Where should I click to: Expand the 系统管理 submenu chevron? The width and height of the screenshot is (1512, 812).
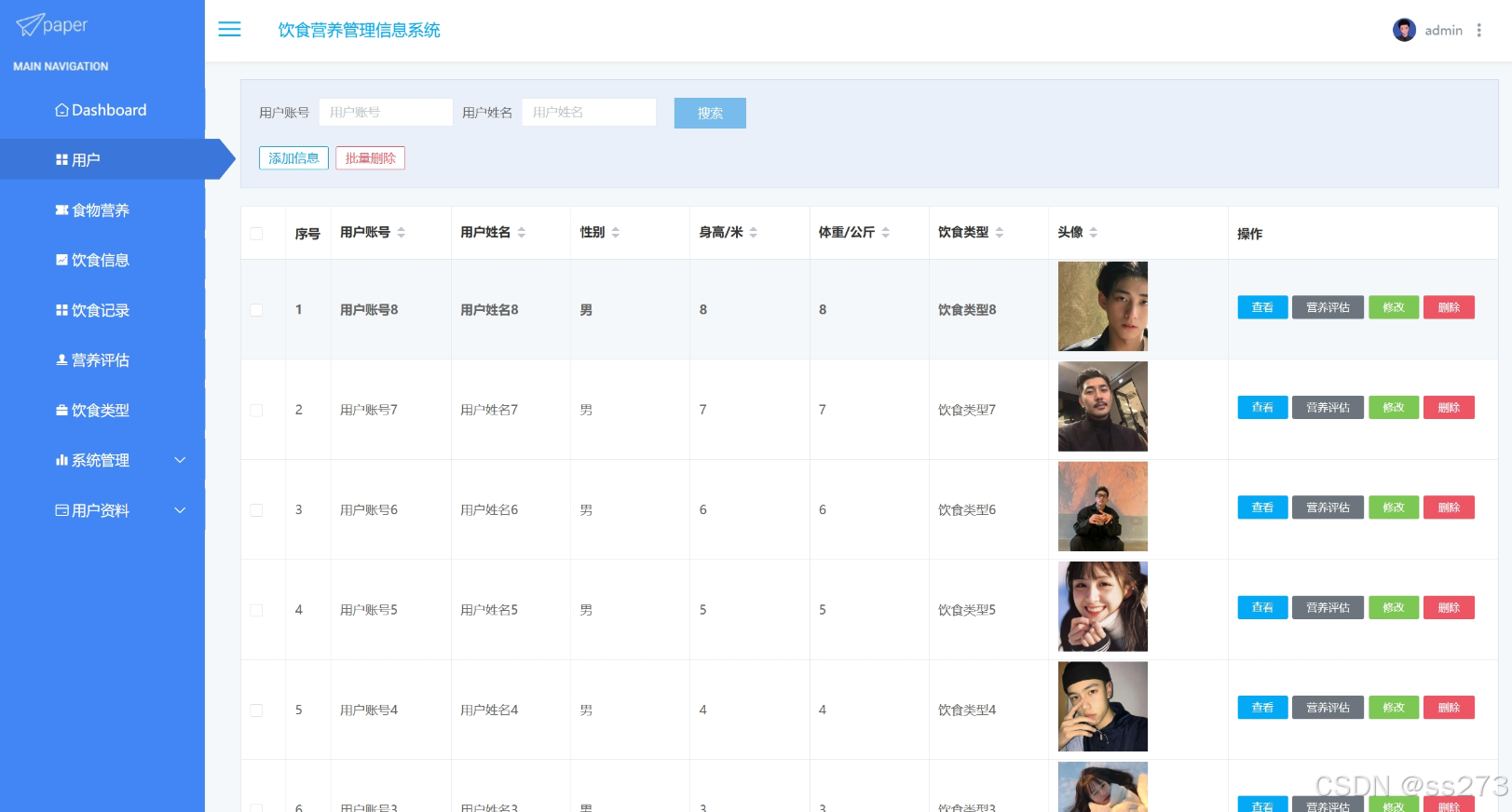point(180,460)
